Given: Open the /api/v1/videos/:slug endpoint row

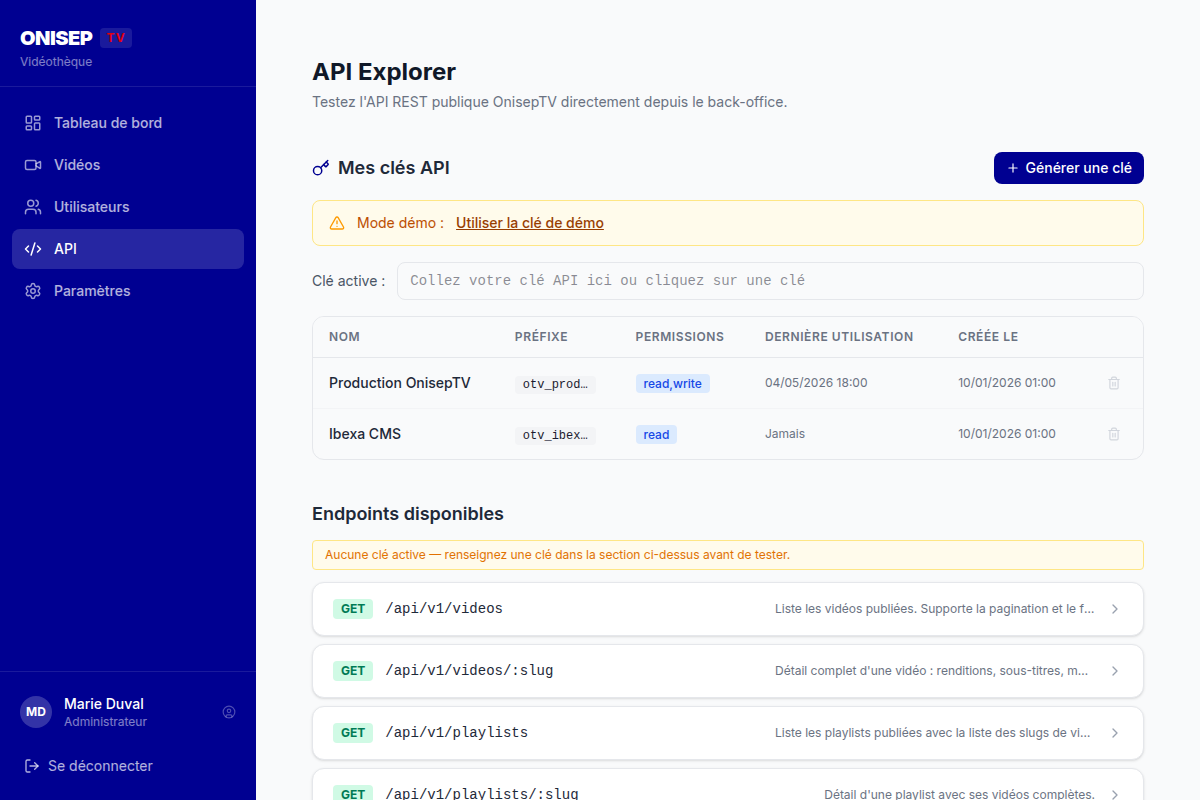Looking at the screenshot, I should [x=728, y=671].
